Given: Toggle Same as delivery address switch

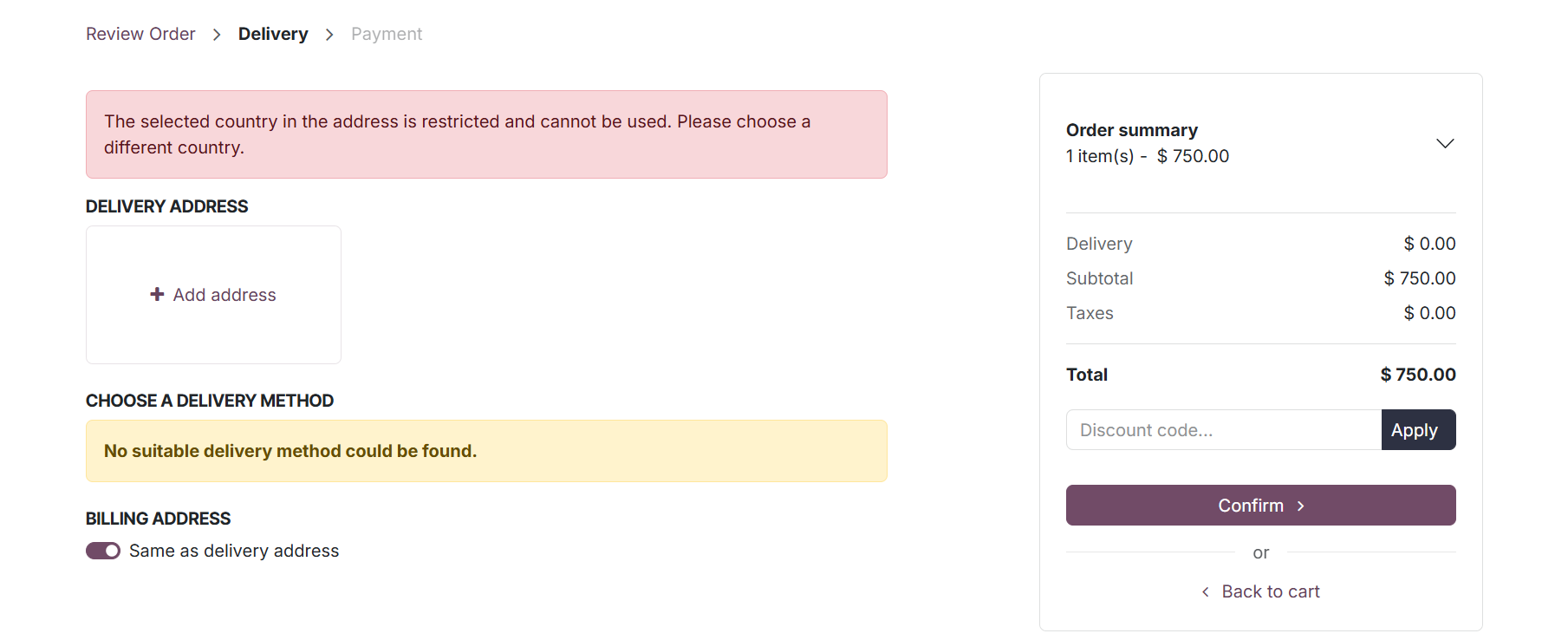Looking at the screenshot, I should tap(103, 551).
